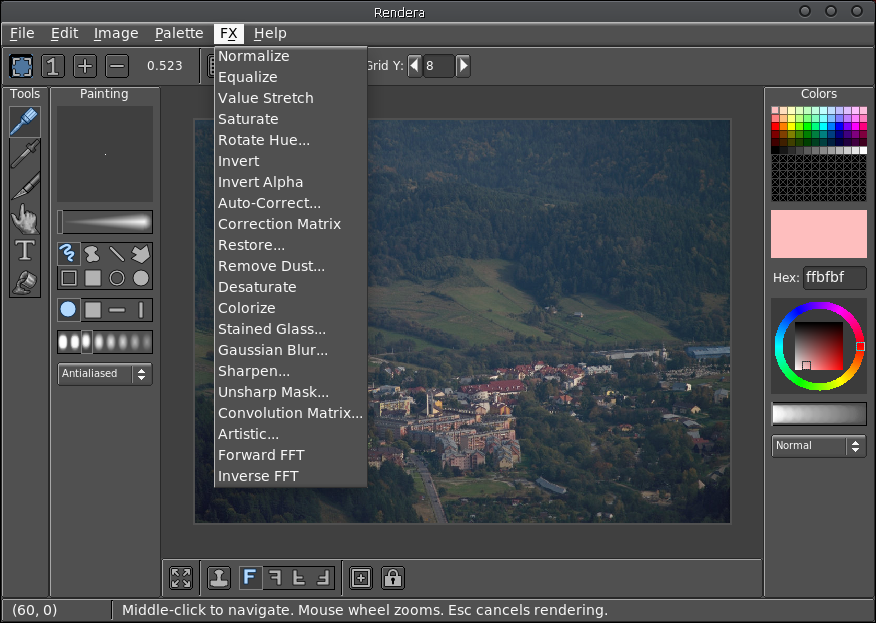Screen dimensions: 876x623
Task: Choose Correction Matrix effect
Action: 291,224
